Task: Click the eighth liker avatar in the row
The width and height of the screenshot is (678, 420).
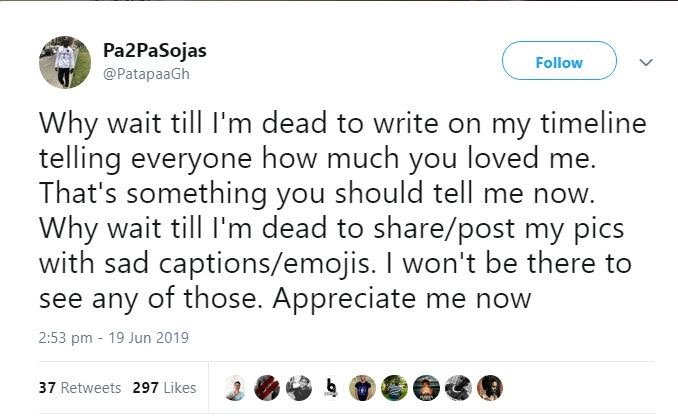Action: point(459,388)
